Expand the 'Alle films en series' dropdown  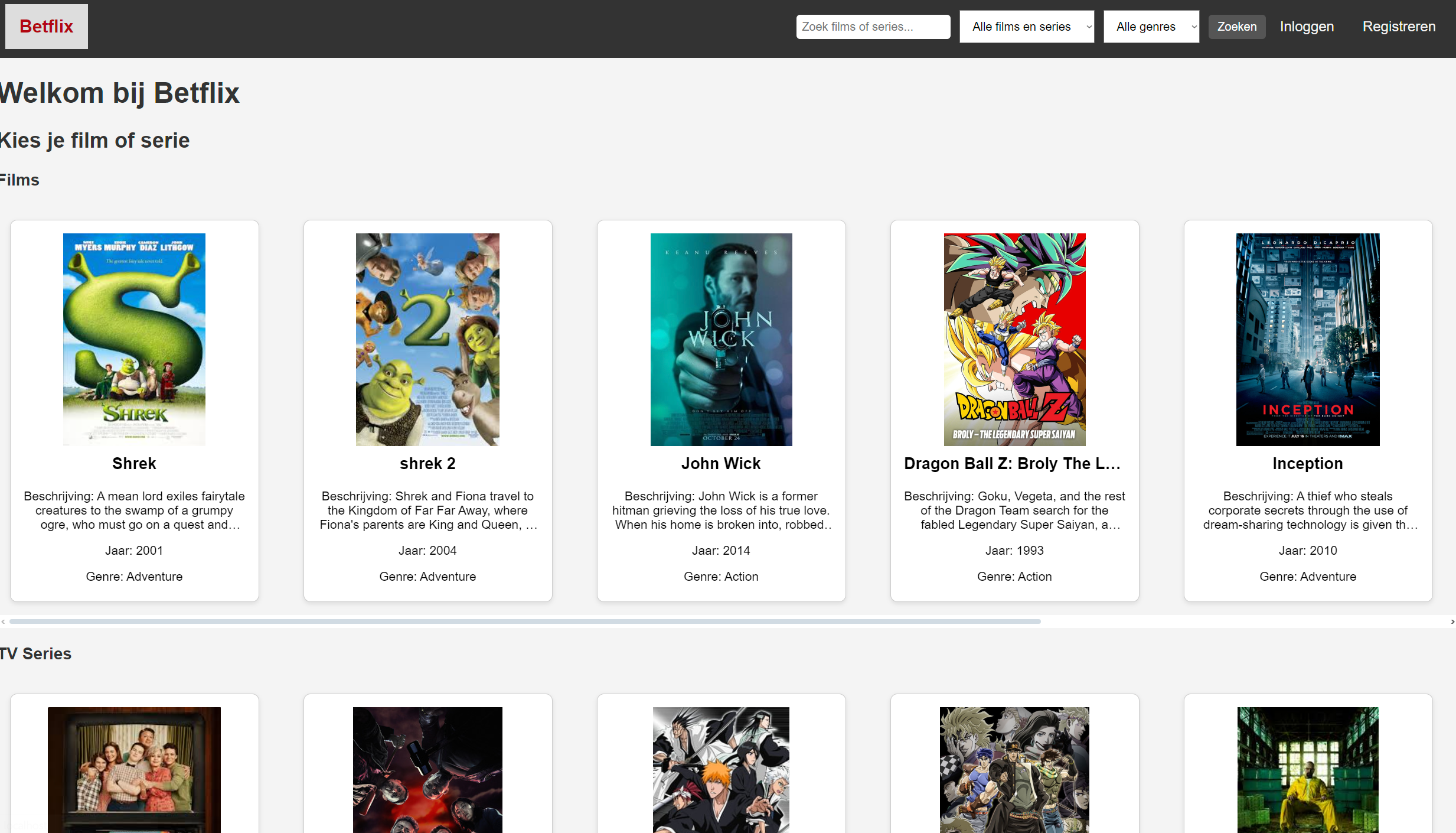[1026, 27]
